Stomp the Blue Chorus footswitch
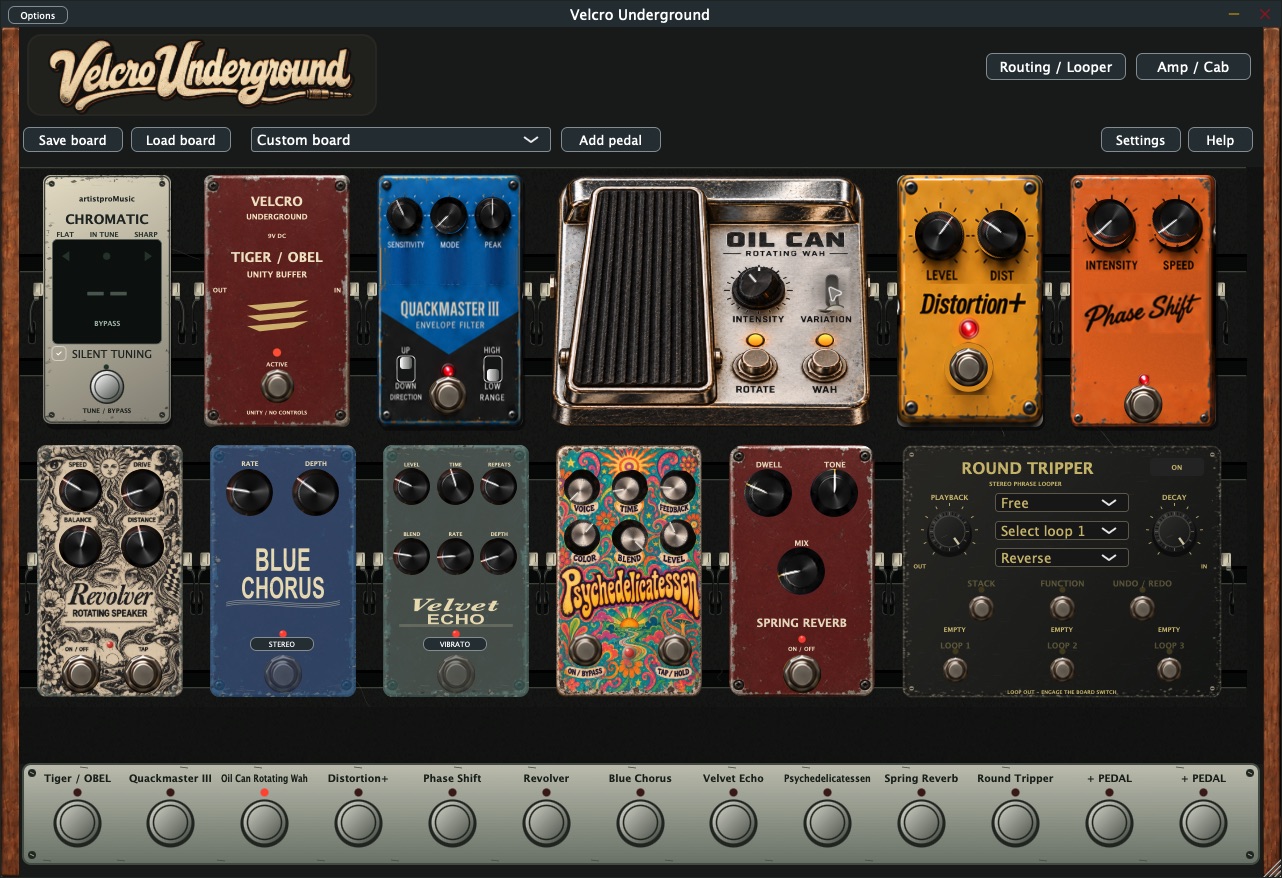Viewport: 1282px width, 878px height. point(283,675)
